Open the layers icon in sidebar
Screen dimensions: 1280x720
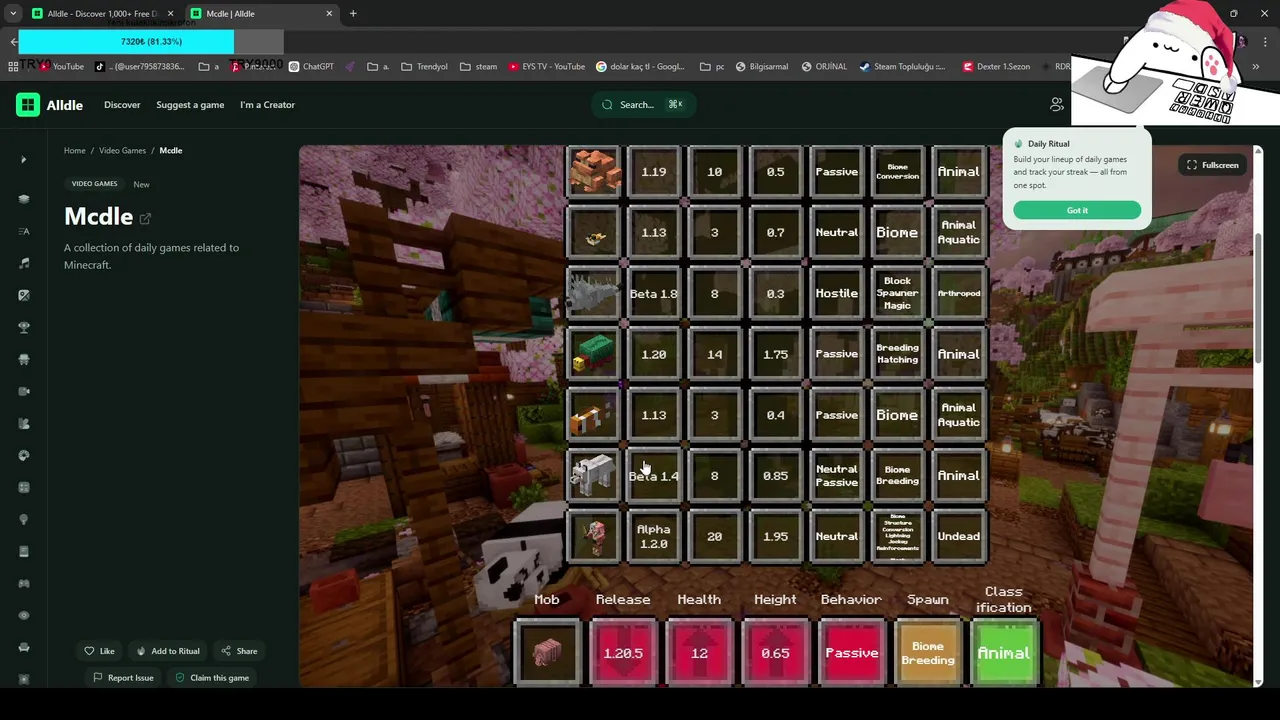[24, 199]
